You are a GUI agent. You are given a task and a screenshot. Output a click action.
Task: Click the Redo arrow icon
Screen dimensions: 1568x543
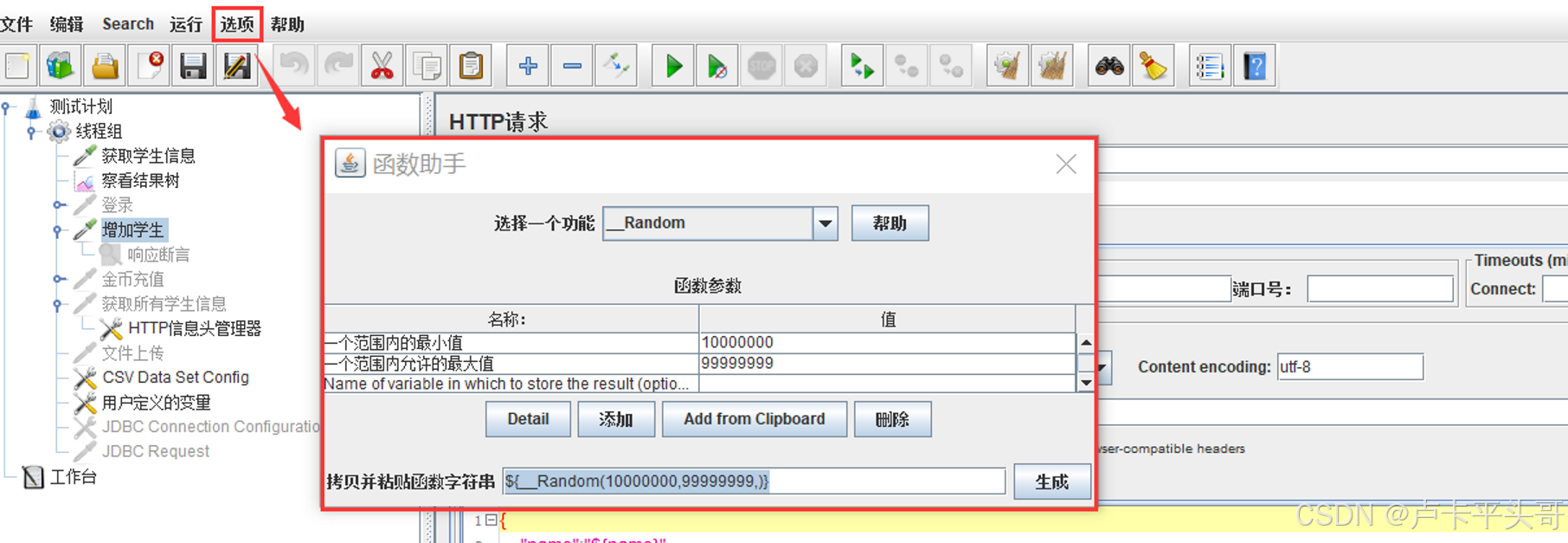[x=338, y=66]
